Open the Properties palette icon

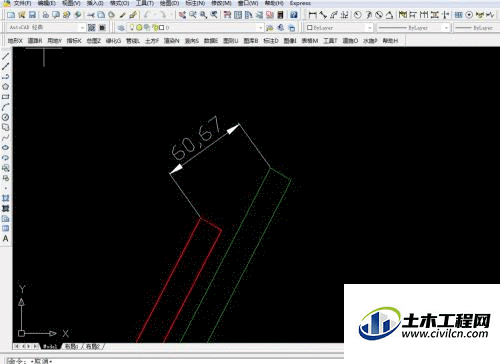point(227,15)
